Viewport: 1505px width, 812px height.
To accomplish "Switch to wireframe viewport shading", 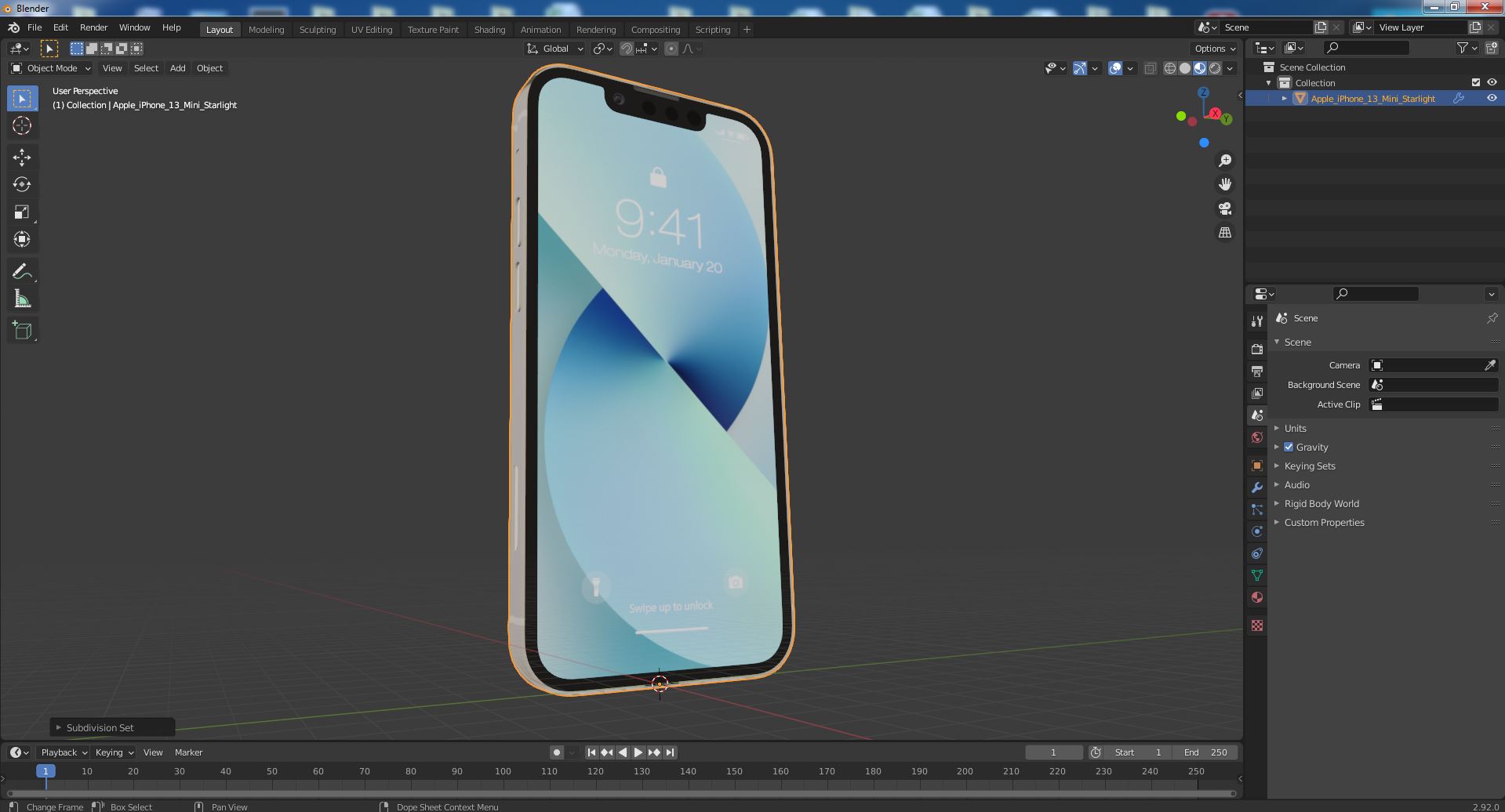I will [x=1169, y=68].
